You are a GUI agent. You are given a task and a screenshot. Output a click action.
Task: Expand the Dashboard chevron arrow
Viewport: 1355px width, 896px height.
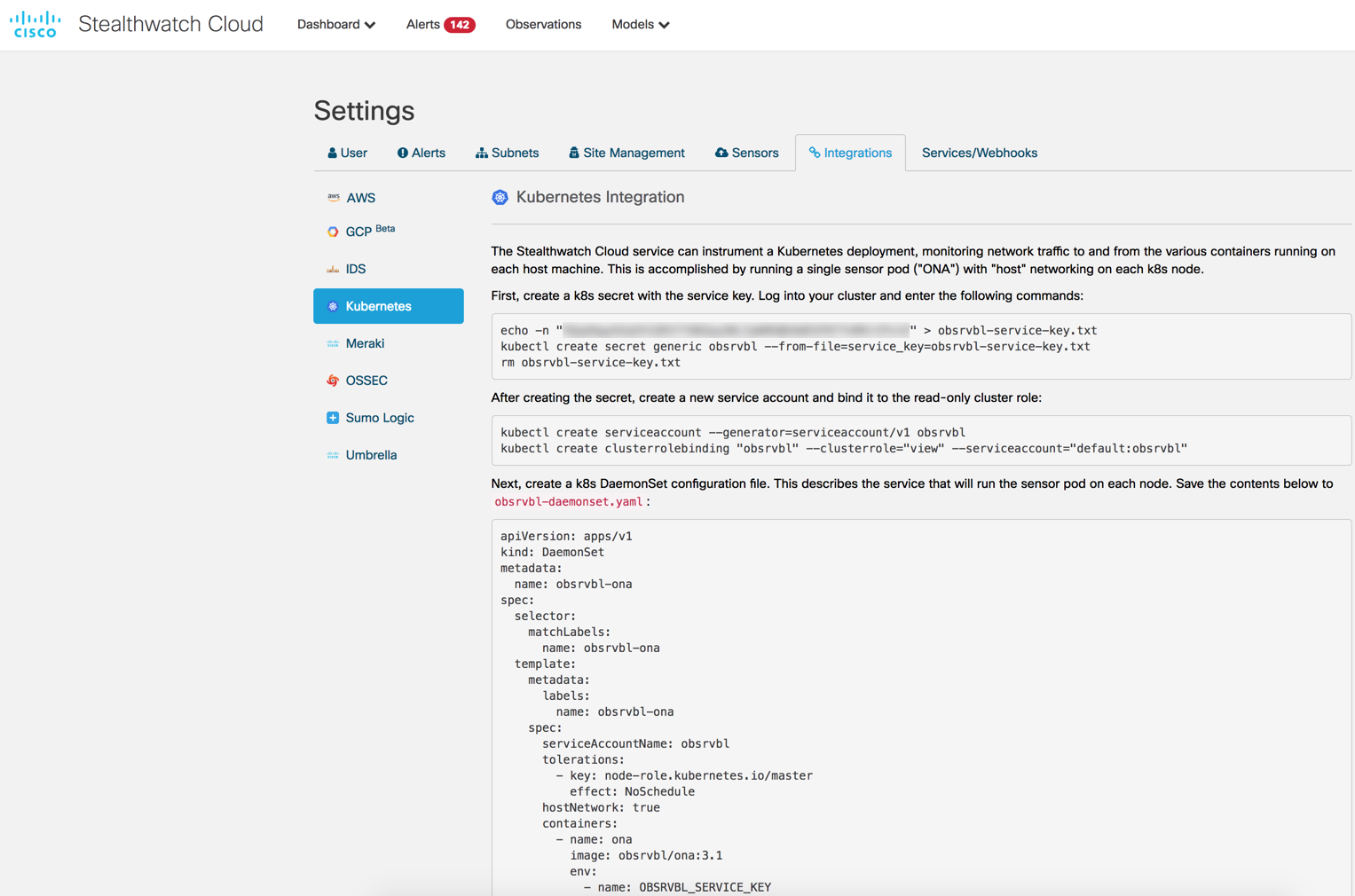tap(371, 26)
